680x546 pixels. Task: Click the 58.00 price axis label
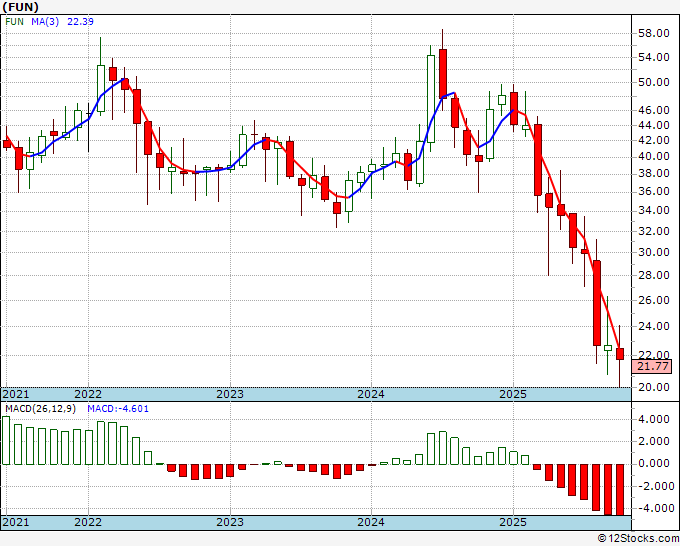(x=654, y=33)
